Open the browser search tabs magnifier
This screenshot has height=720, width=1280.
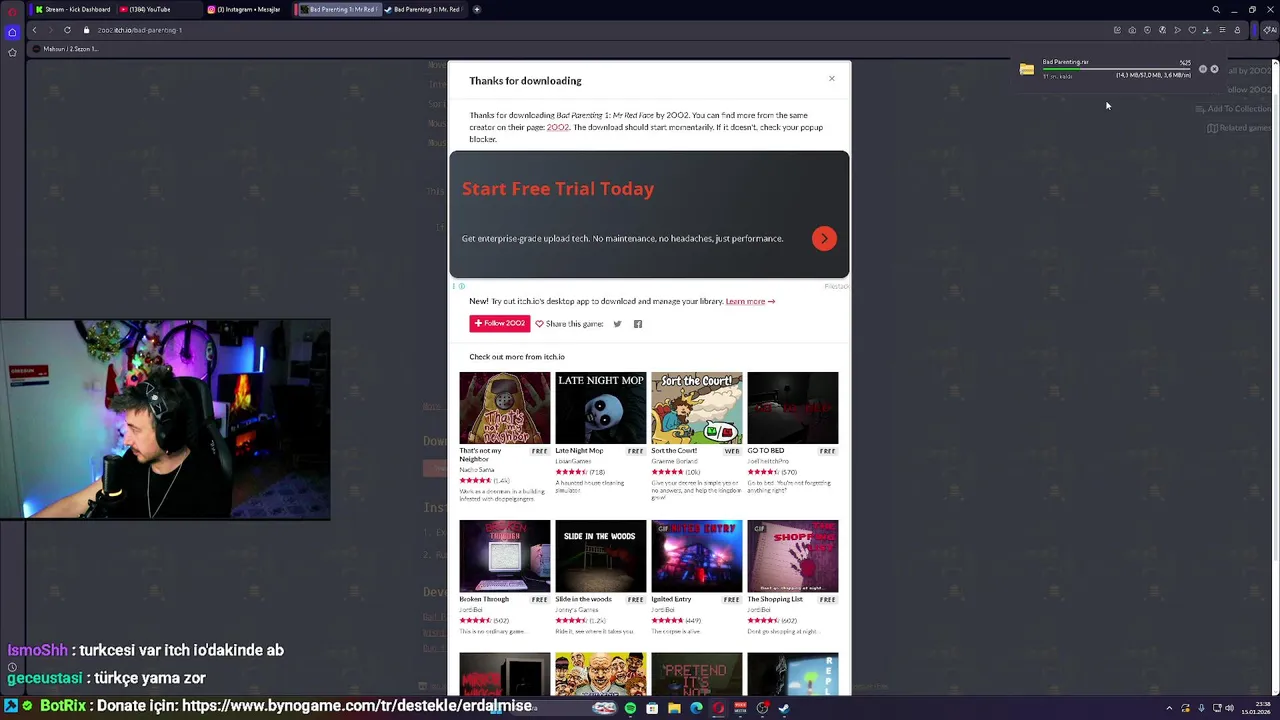click(1216, 9)
